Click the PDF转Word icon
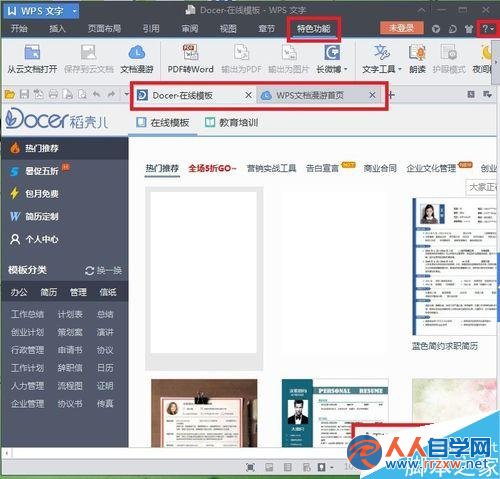This screenshot has width=500, height=479. [190, 53]
